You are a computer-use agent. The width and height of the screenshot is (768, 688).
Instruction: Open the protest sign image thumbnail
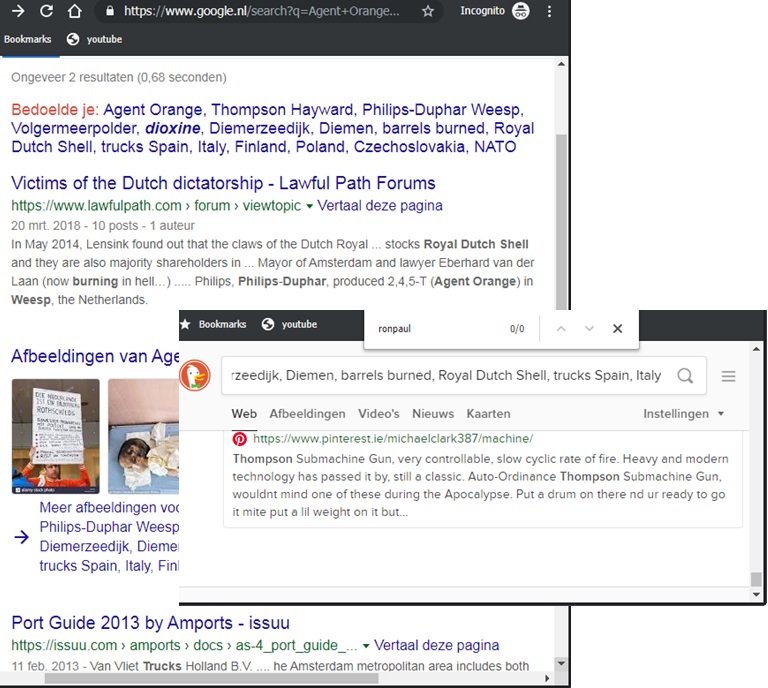click(x=55, y=436)
